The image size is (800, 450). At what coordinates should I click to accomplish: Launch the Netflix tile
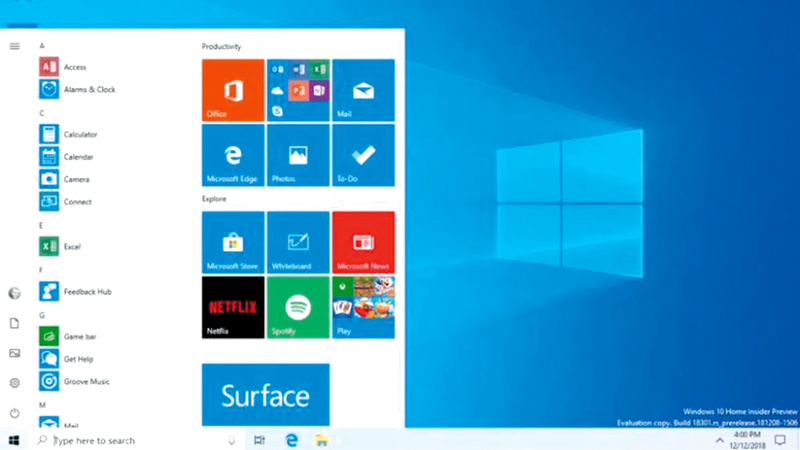pos(233,307)
